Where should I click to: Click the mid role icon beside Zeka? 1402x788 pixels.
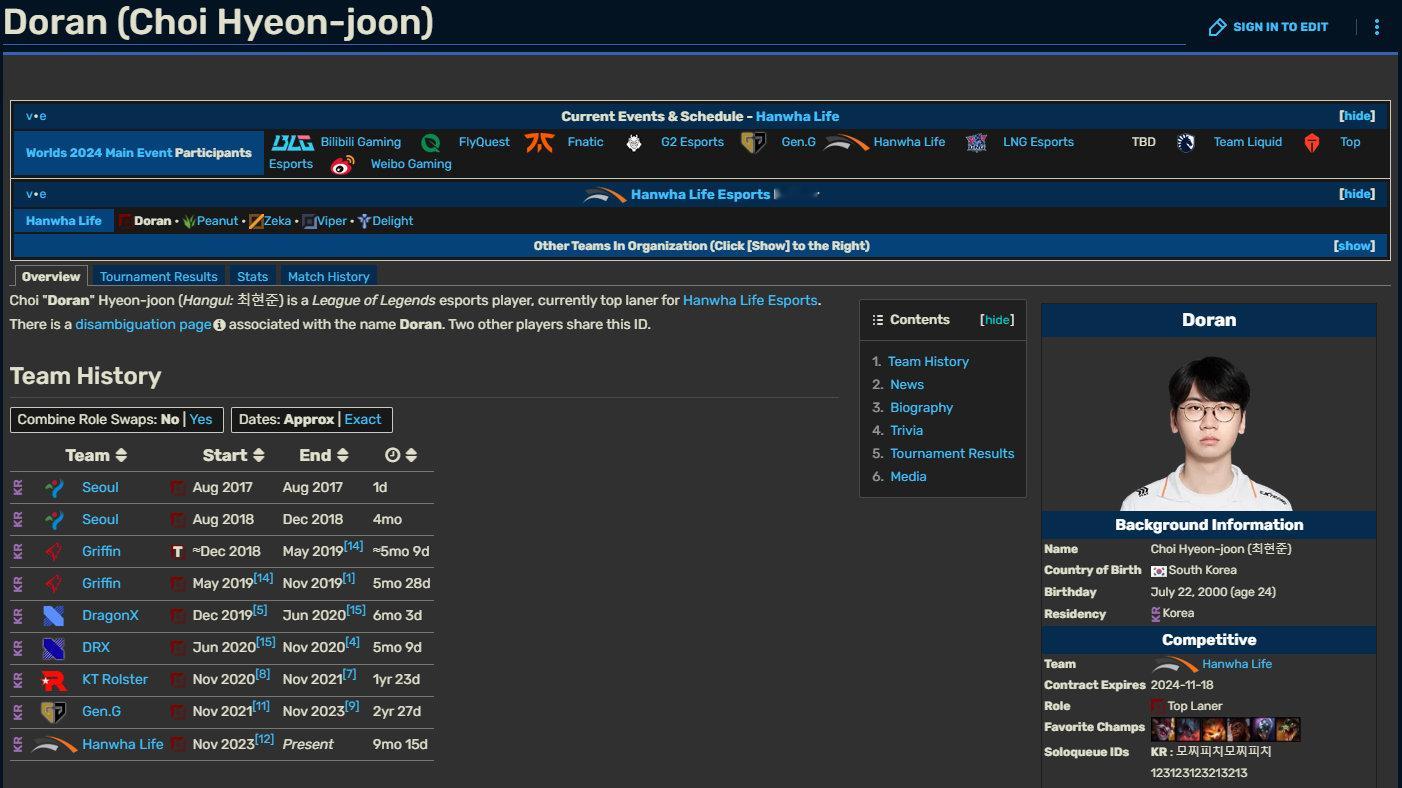[256, 221]
